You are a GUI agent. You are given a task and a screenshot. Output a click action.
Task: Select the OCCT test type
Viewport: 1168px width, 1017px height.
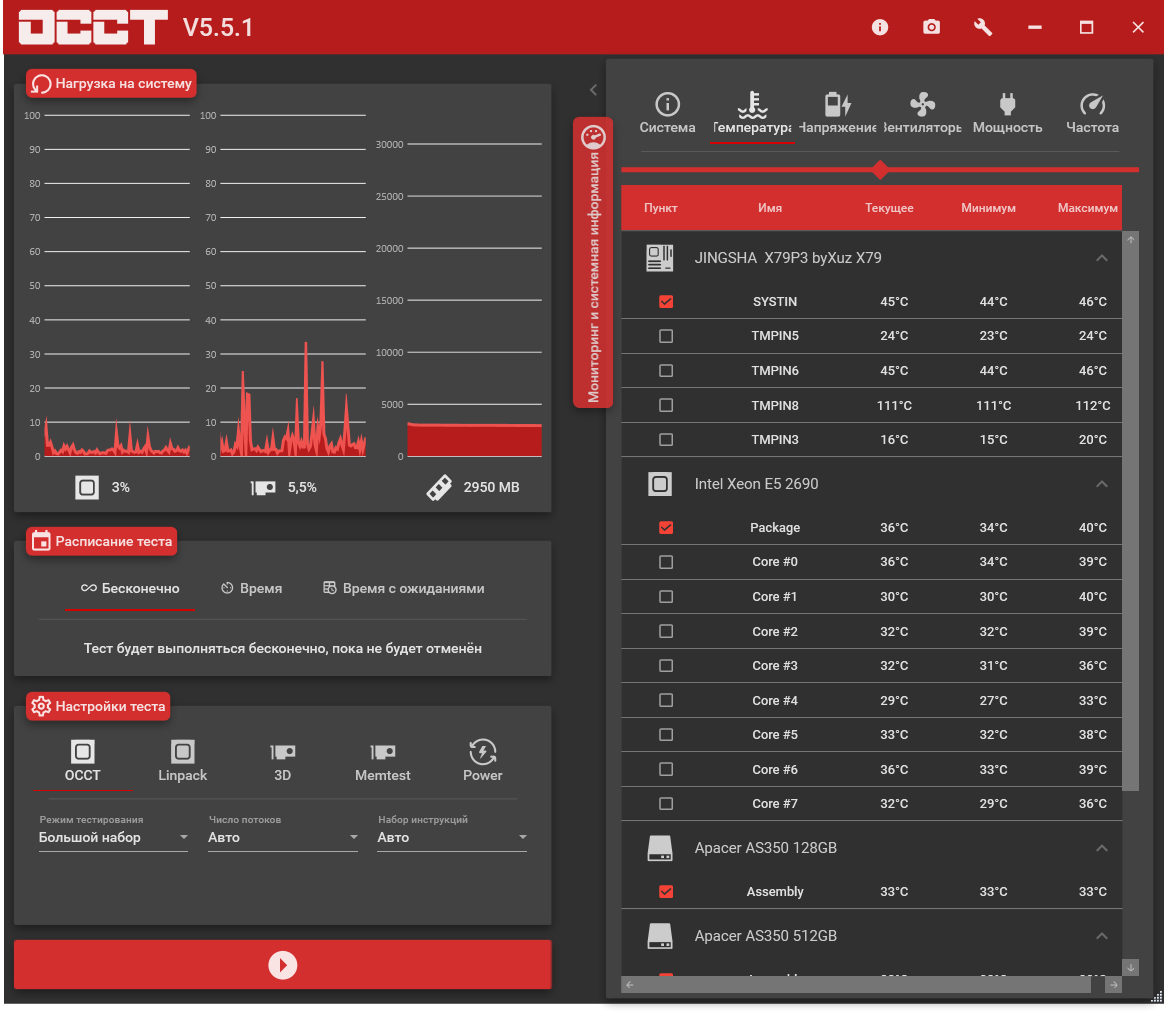pyautogui.click(x=83, y=761)
